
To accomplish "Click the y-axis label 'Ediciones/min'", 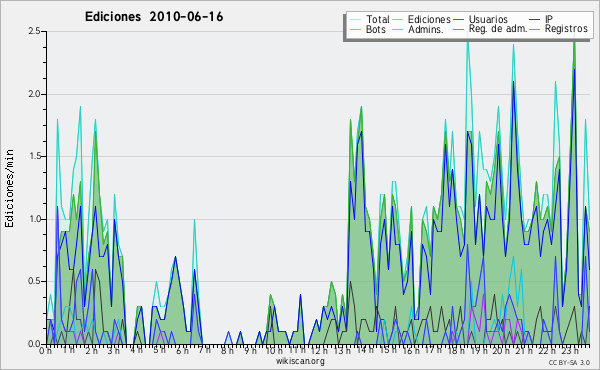I will (9, 189).
